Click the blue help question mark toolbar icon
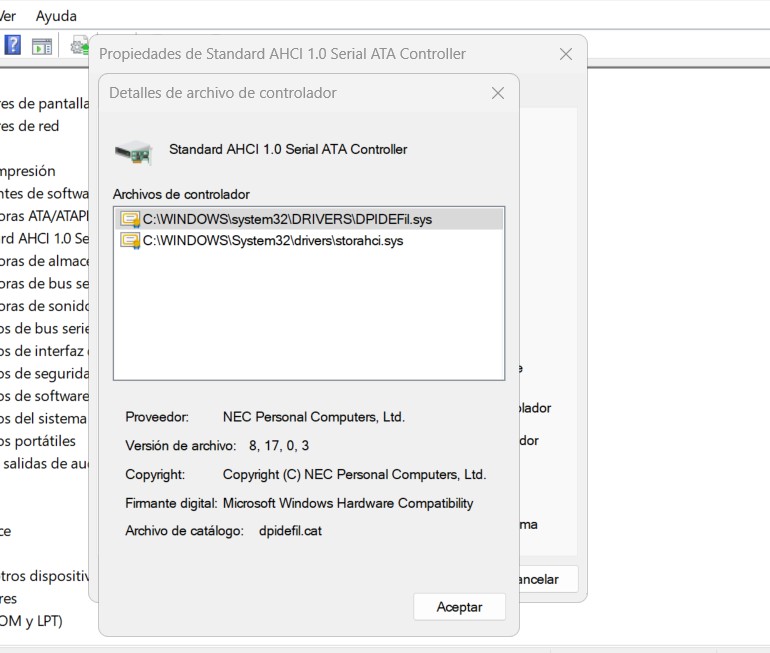 pyautogui.click(x=12, y=45)
